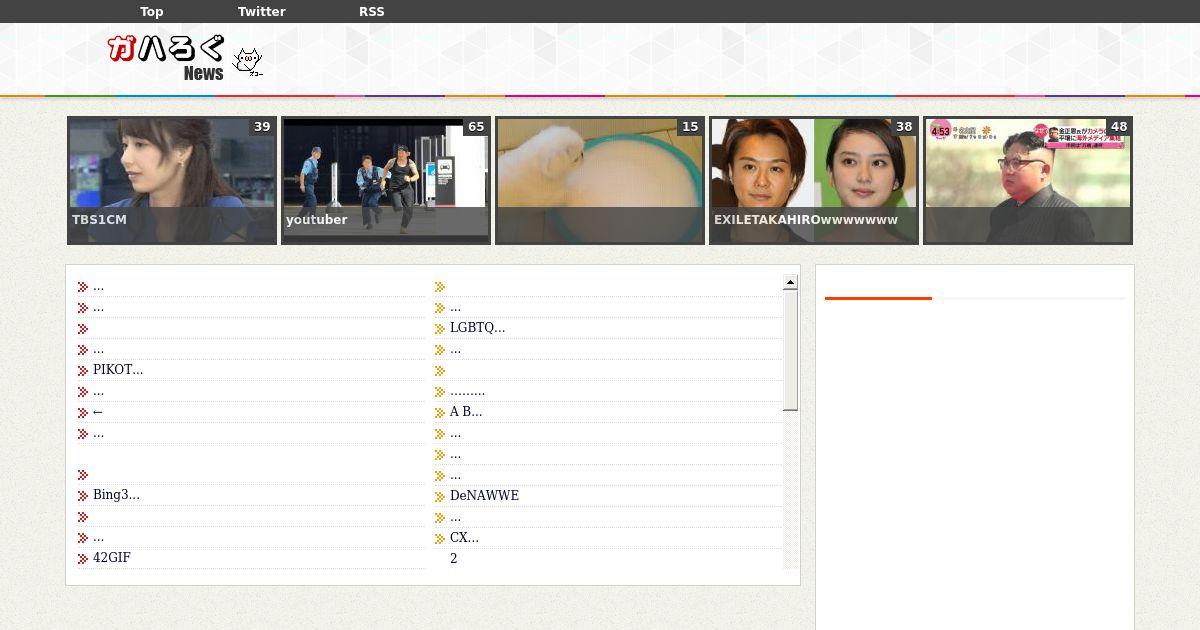Screen dimensions: 1200x630
Task: Open the Top menu item
Action: [152, 12]
